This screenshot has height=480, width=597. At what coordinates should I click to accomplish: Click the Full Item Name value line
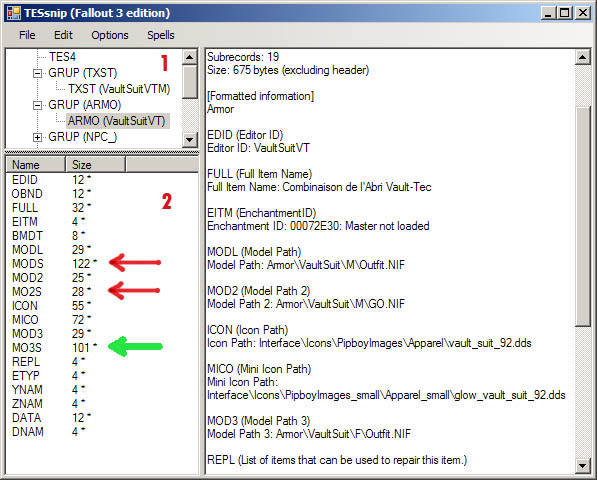point(319,187)
